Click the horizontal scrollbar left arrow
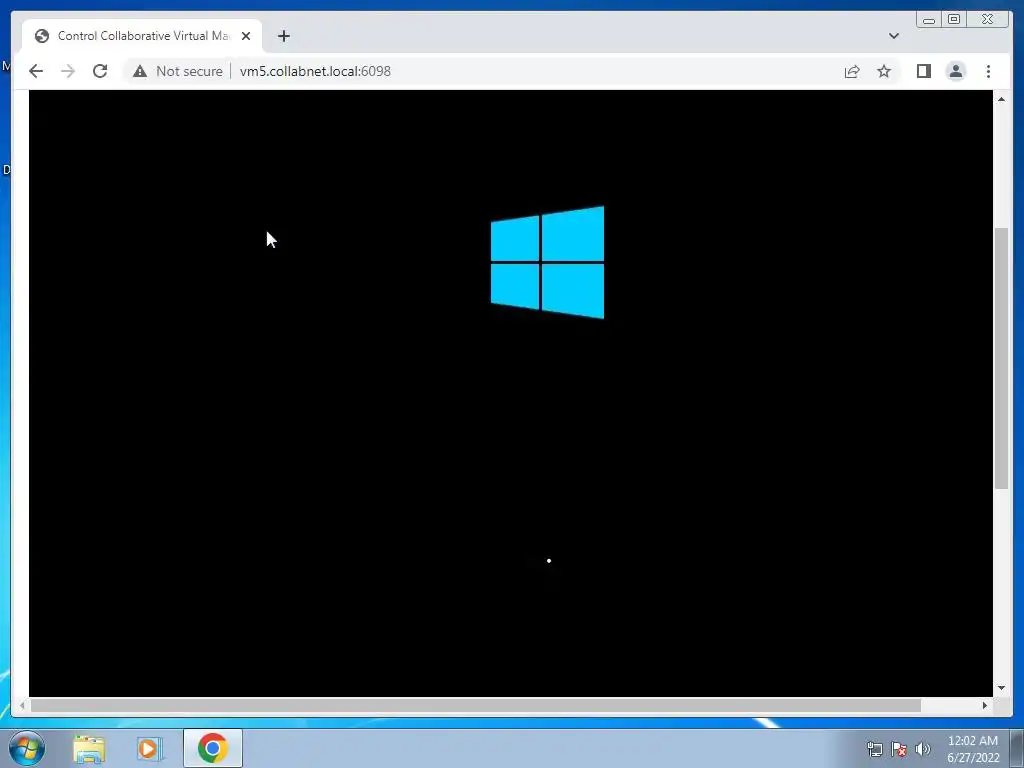 coord(23,705)
